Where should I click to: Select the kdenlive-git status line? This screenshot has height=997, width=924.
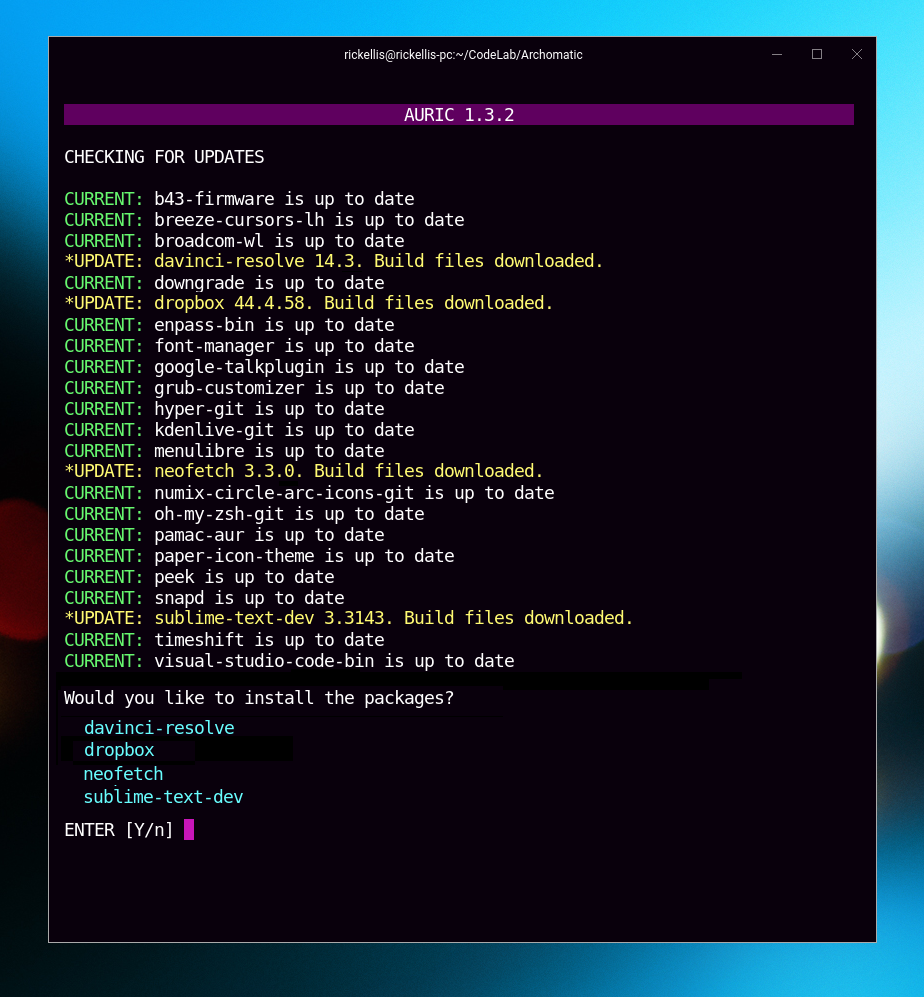tap(239, 430)
